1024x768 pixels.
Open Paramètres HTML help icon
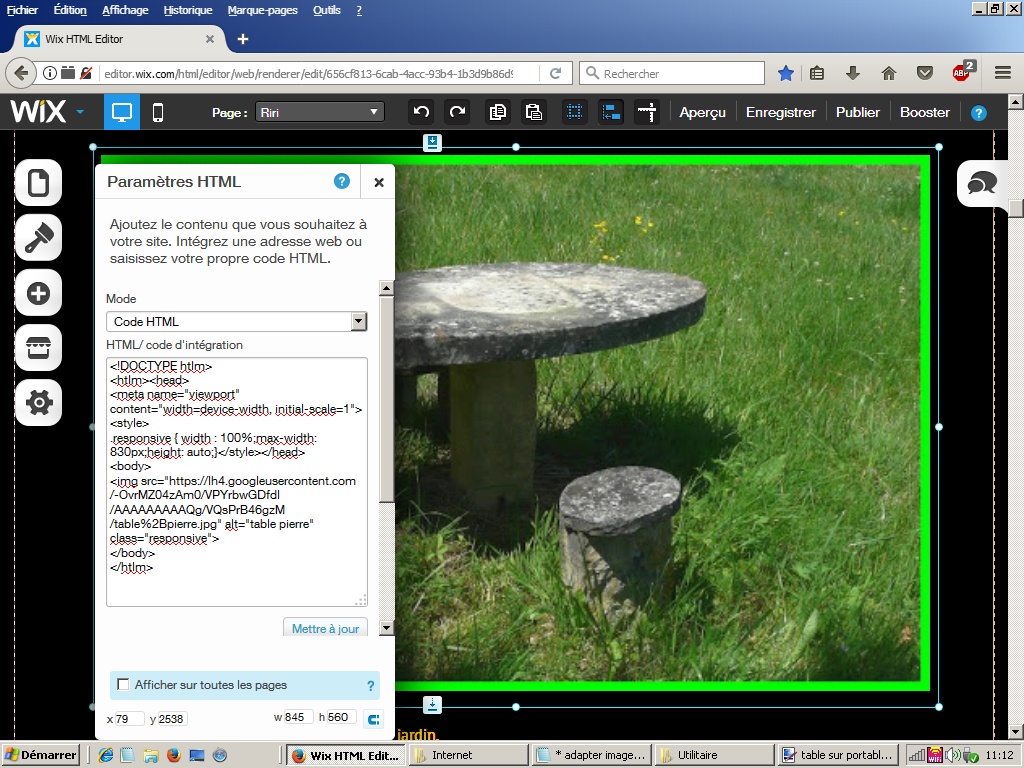pyautogui.click(x=342, y=181)
